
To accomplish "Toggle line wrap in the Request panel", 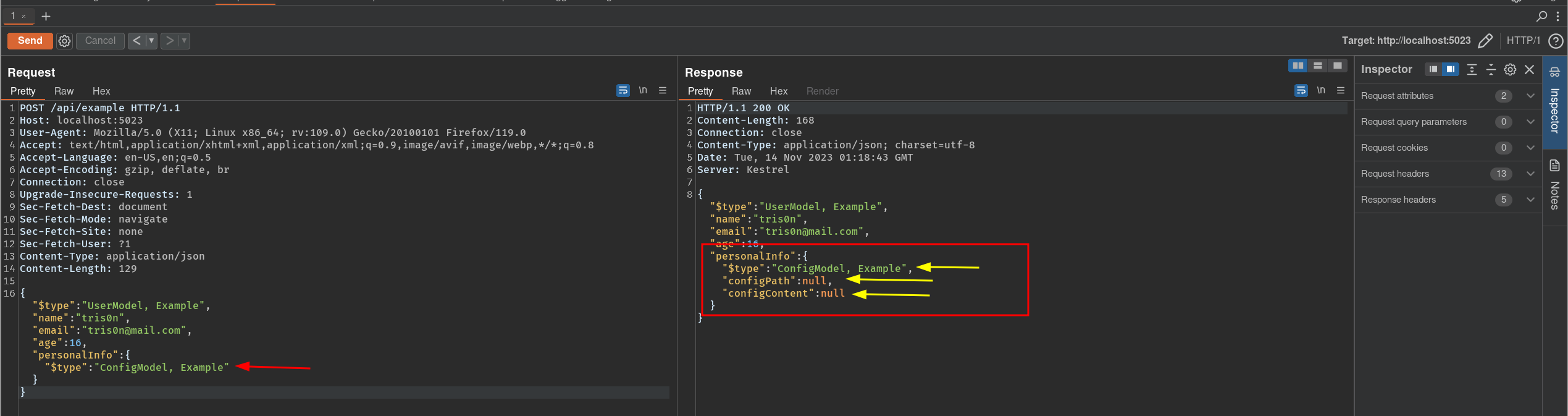I will click(623, 90).
